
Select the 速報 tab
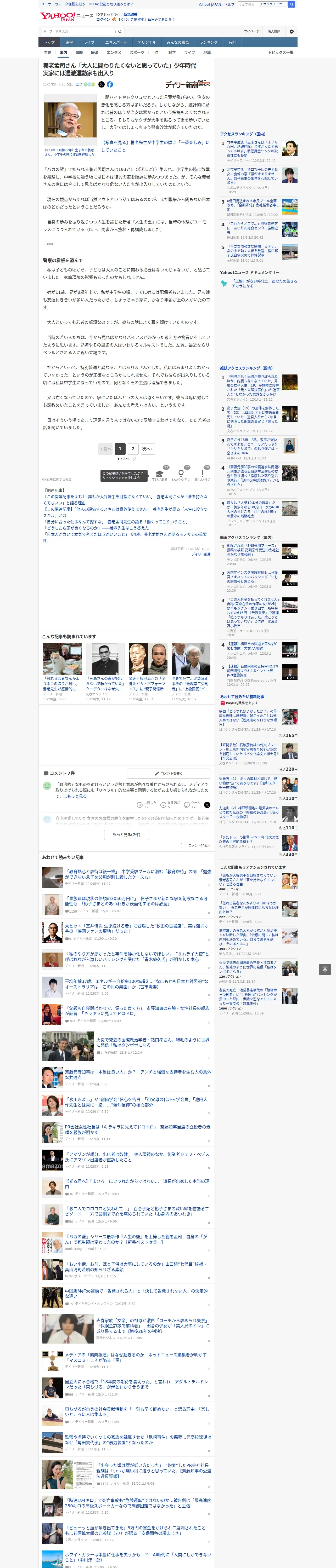click(x=69, y=42)
